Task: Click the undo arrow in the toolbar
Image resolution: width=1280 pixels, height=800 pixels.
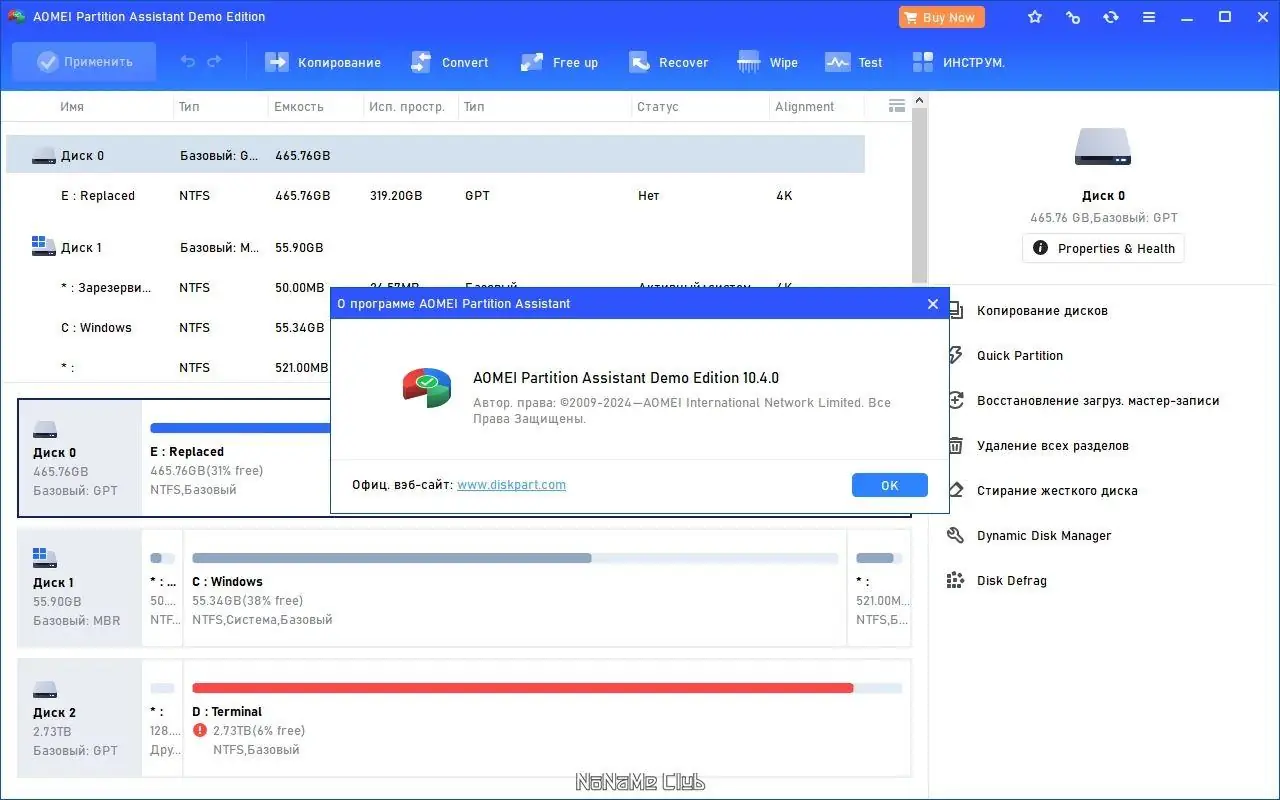Action: [188, 62]
